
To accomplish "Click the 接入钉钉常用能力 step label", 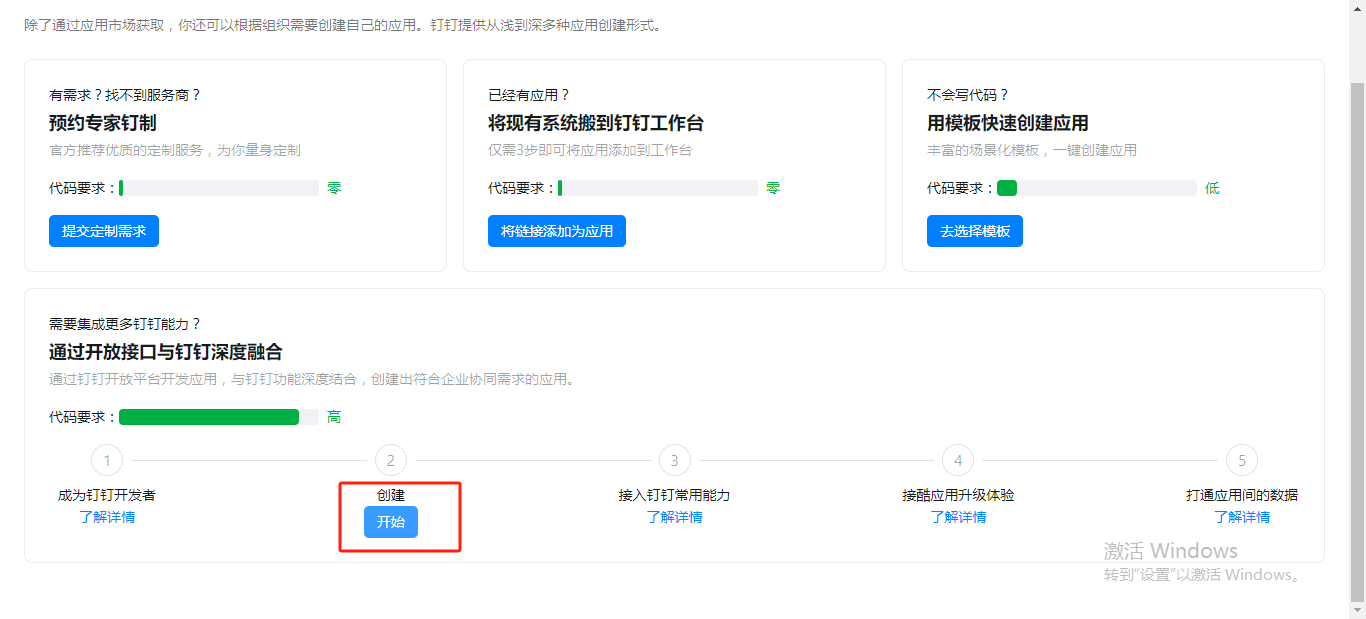I will (x=675, y=495).
